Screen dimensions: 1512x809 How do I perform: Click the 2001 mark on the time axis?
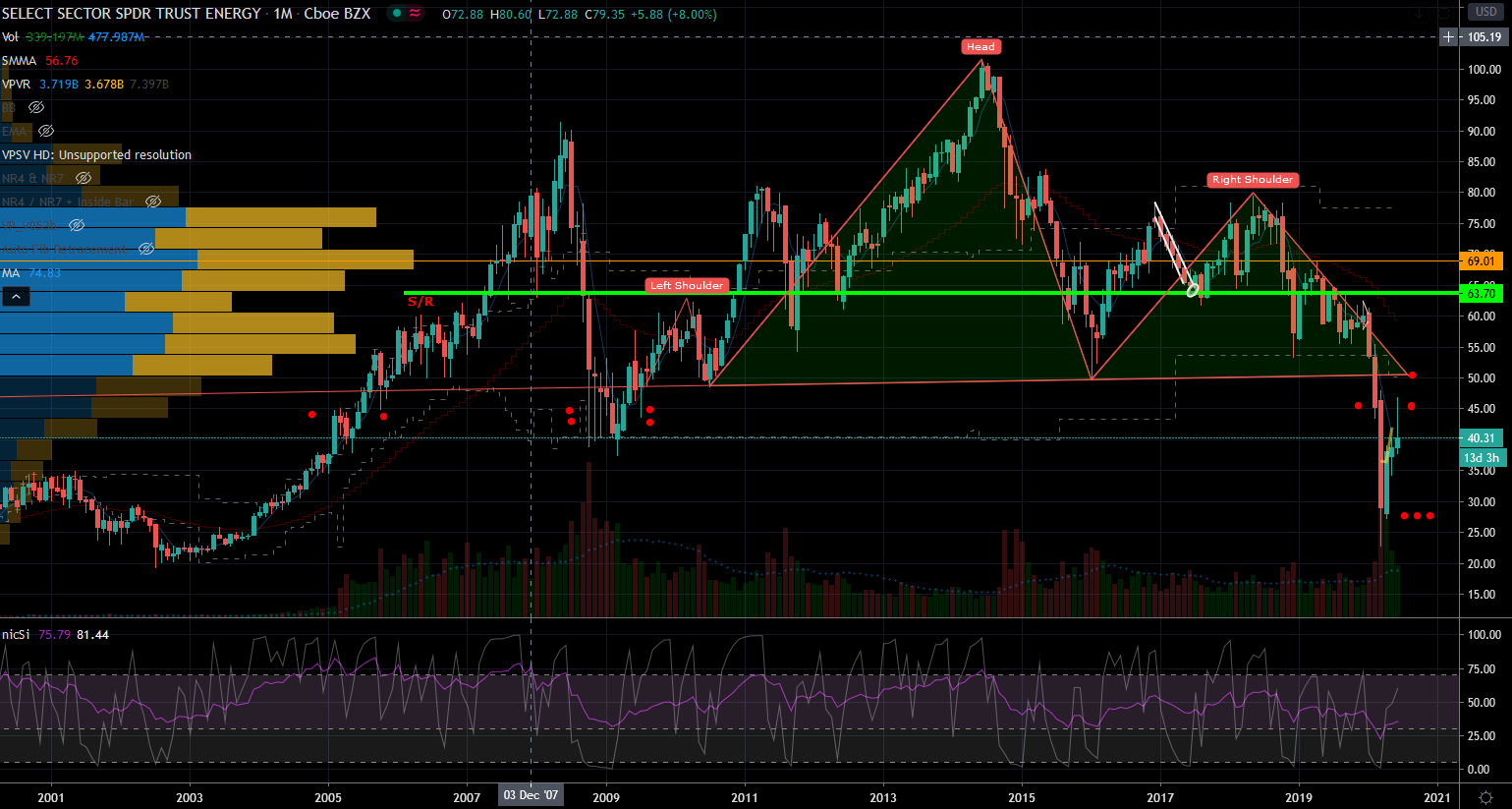[x=51, y=797]
